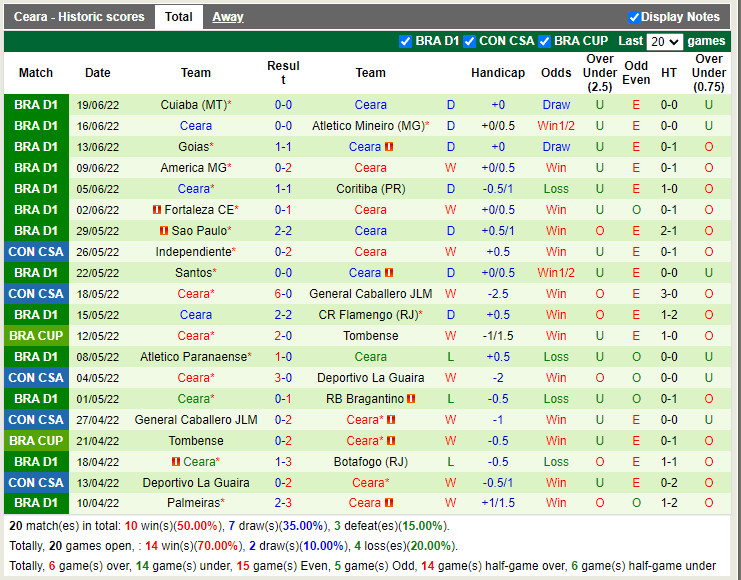This screenshot has width=741, height=580.
Task: Click the date 19/06/22
Action: point(97,105)
